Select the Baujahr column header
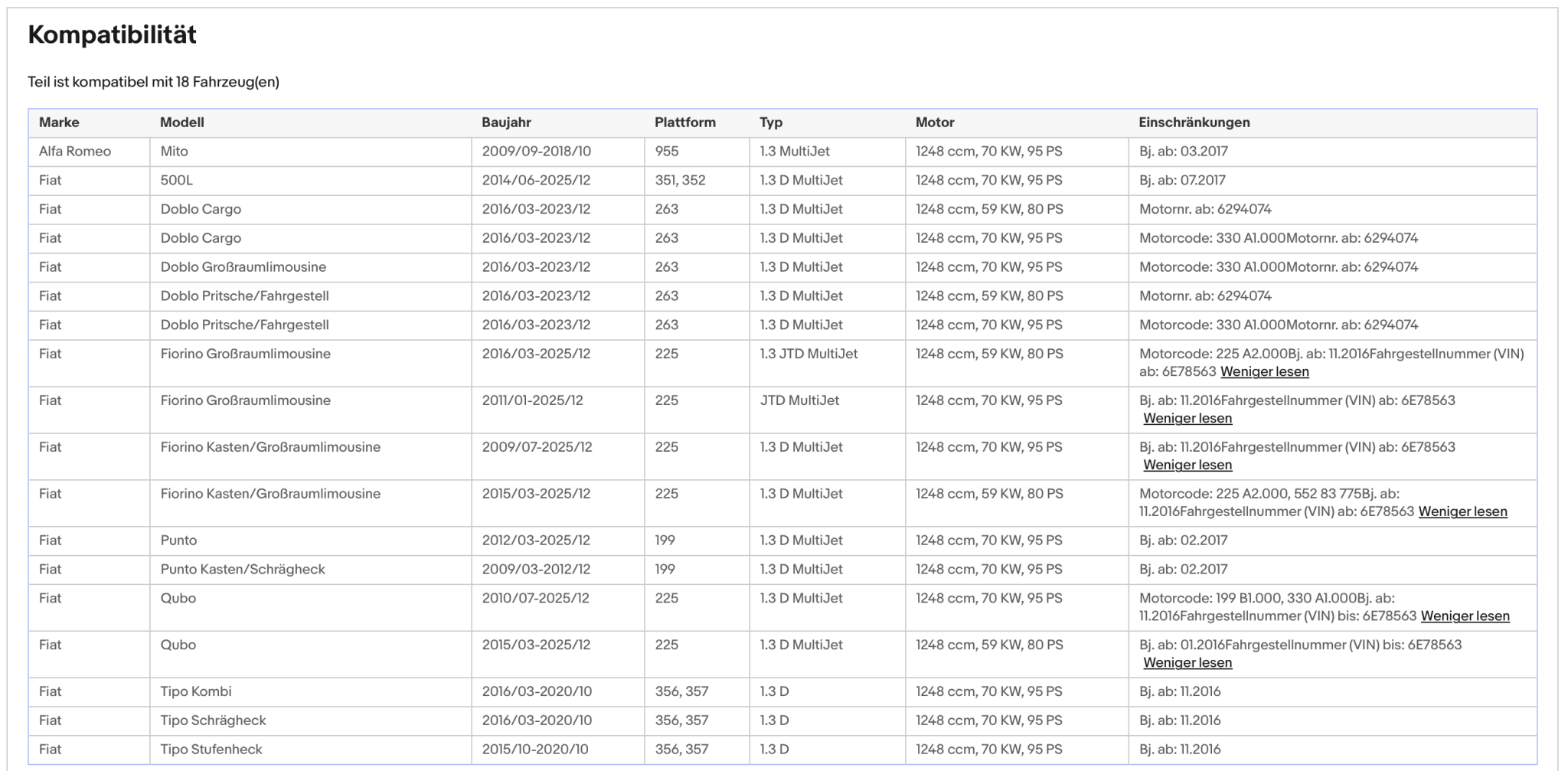 [x=506, y=123]
